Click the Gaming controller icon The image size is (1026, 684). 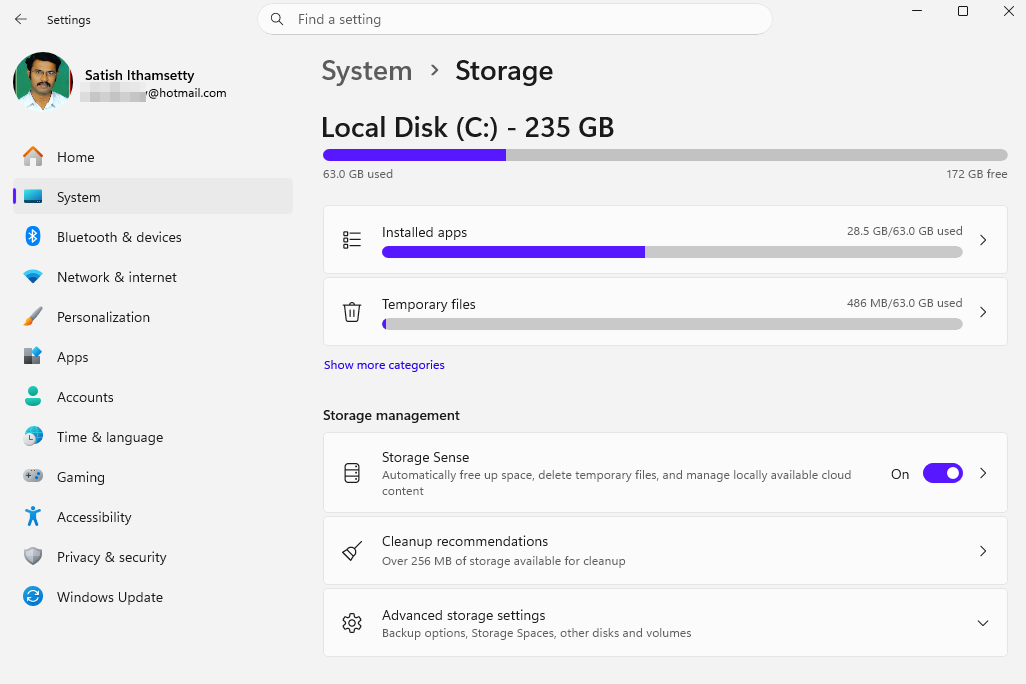[x=33, y=476]
